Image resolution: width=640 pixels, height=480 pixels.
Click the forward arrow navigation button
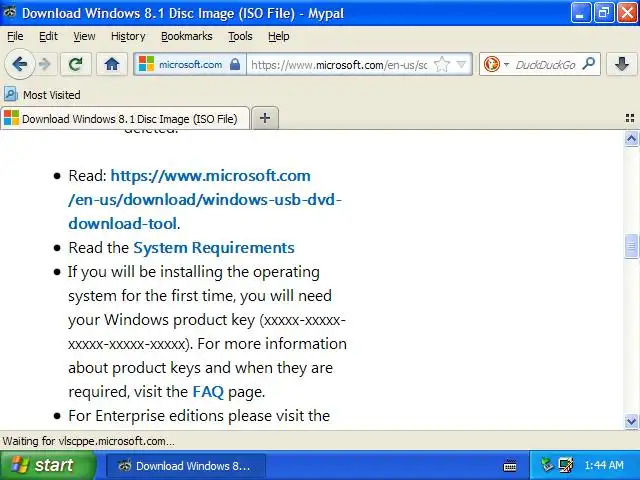tap(44, 64)
